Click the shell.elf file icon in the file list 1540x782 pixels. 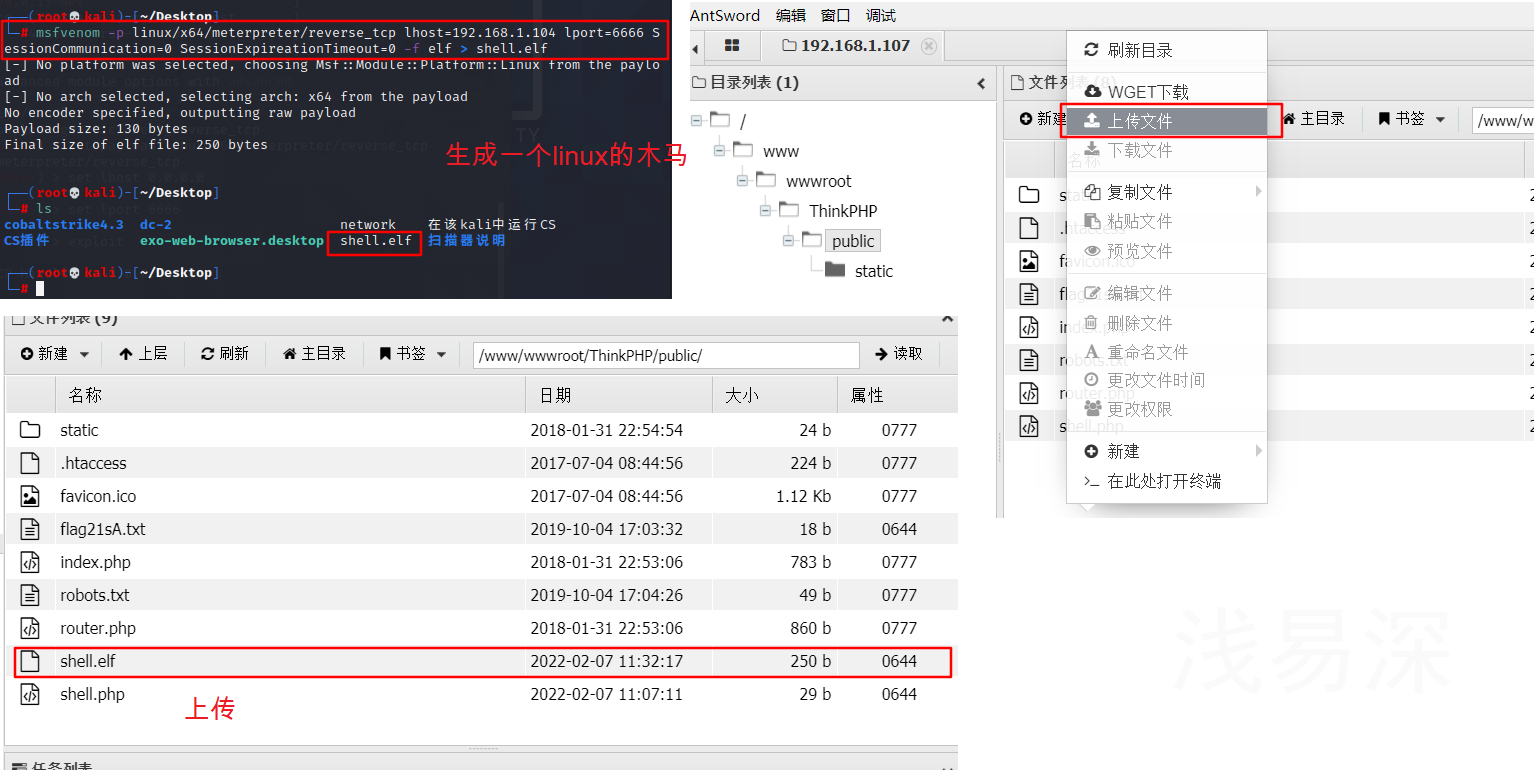[30, 661]
